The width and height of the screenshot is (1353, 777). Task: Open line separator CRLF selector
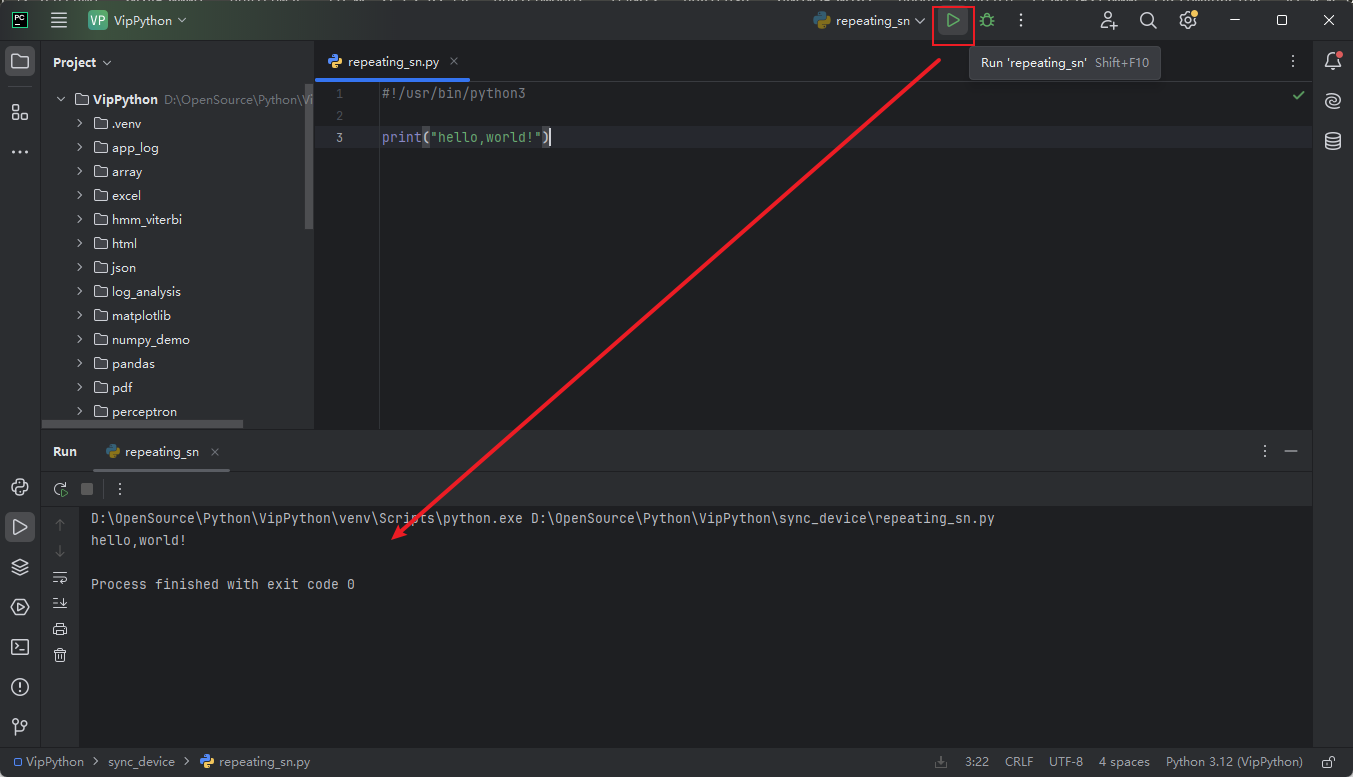tap(1019, 762)
